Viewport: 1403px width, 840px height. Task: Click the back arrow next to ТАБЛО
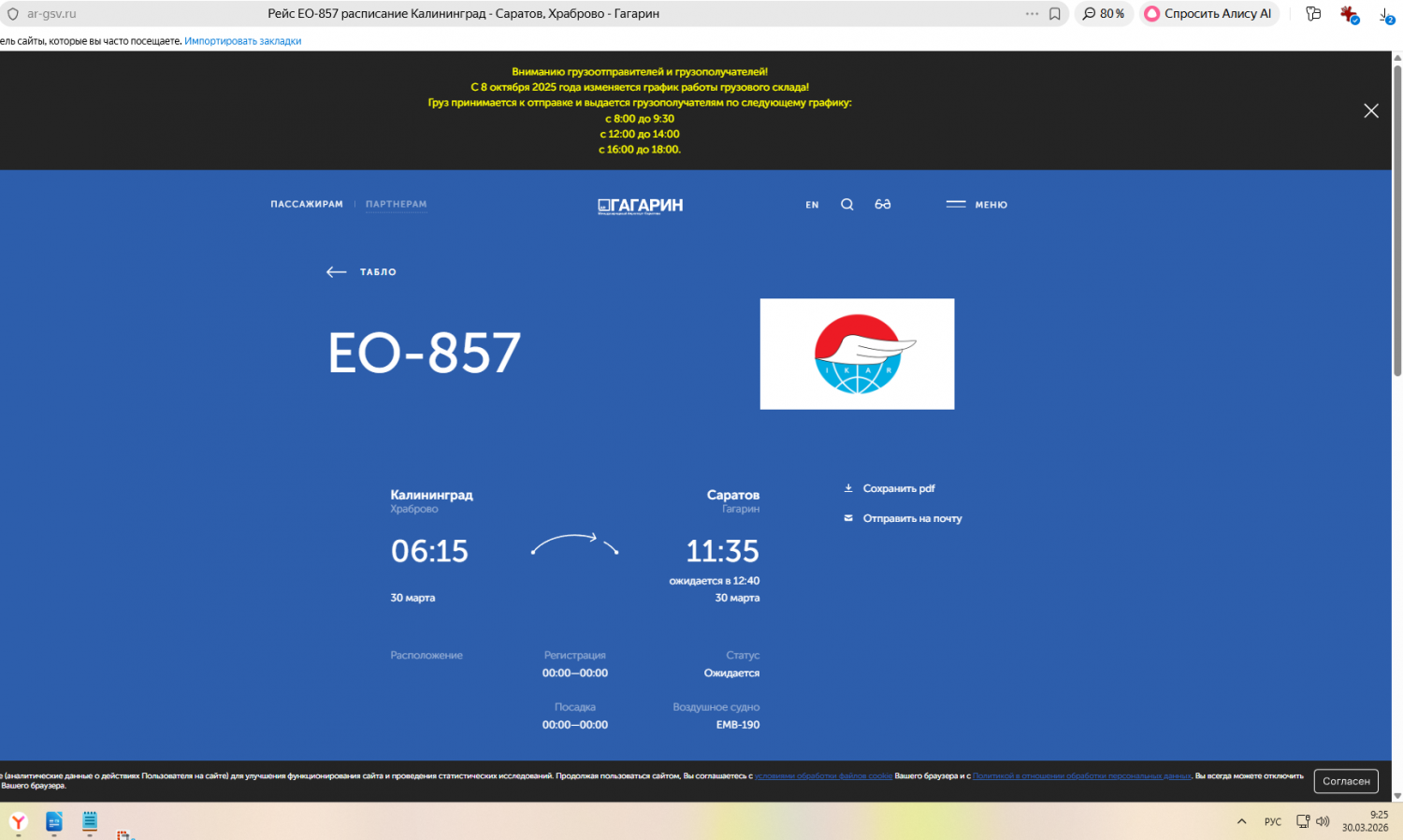336,272
